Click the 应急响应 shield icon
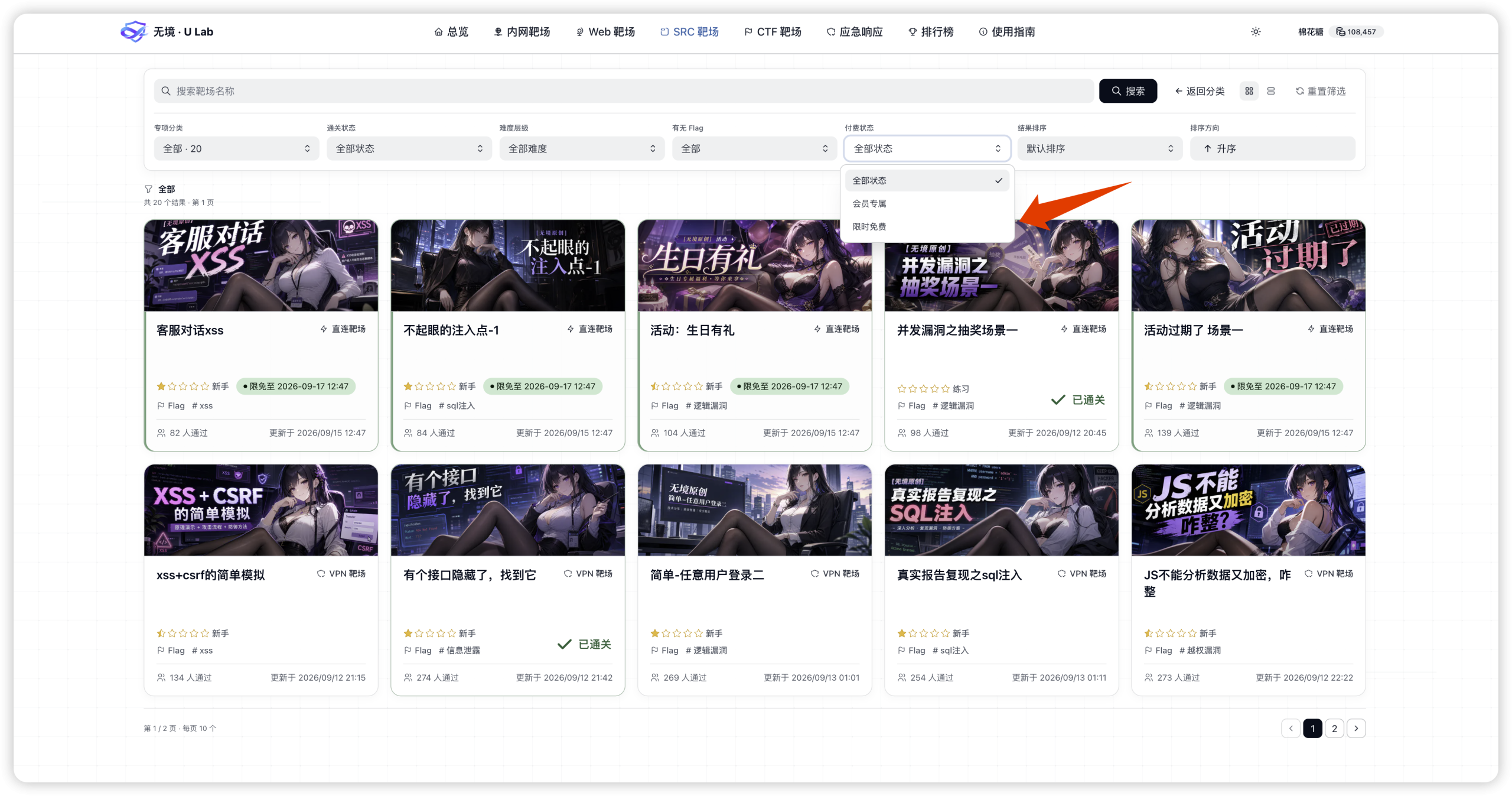Viewport: 1512px width, 796px height. 830,32
